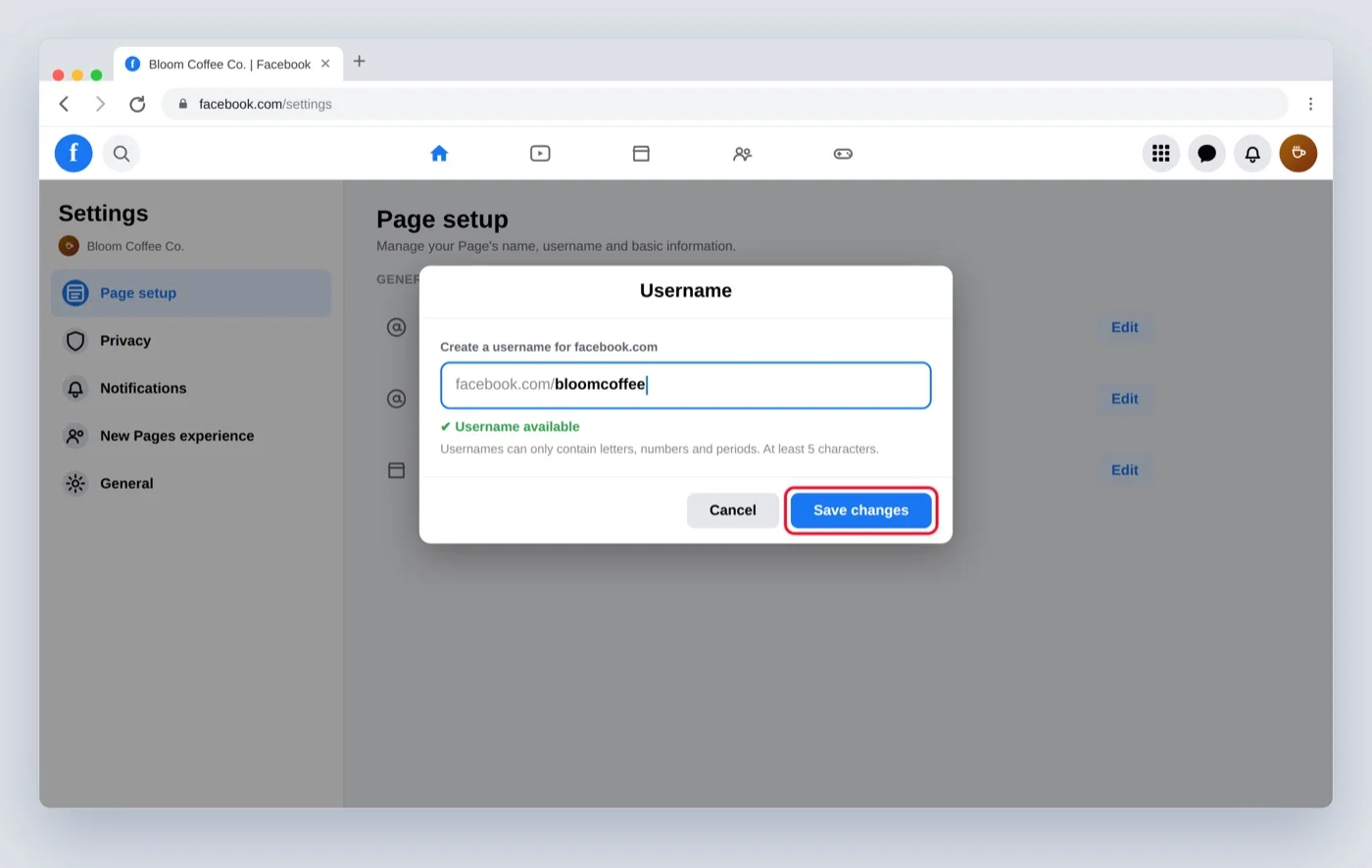Click the second Edit link
This screenshot has width=1372, height=868.
pyautogui.click(x=1124, y=399)
